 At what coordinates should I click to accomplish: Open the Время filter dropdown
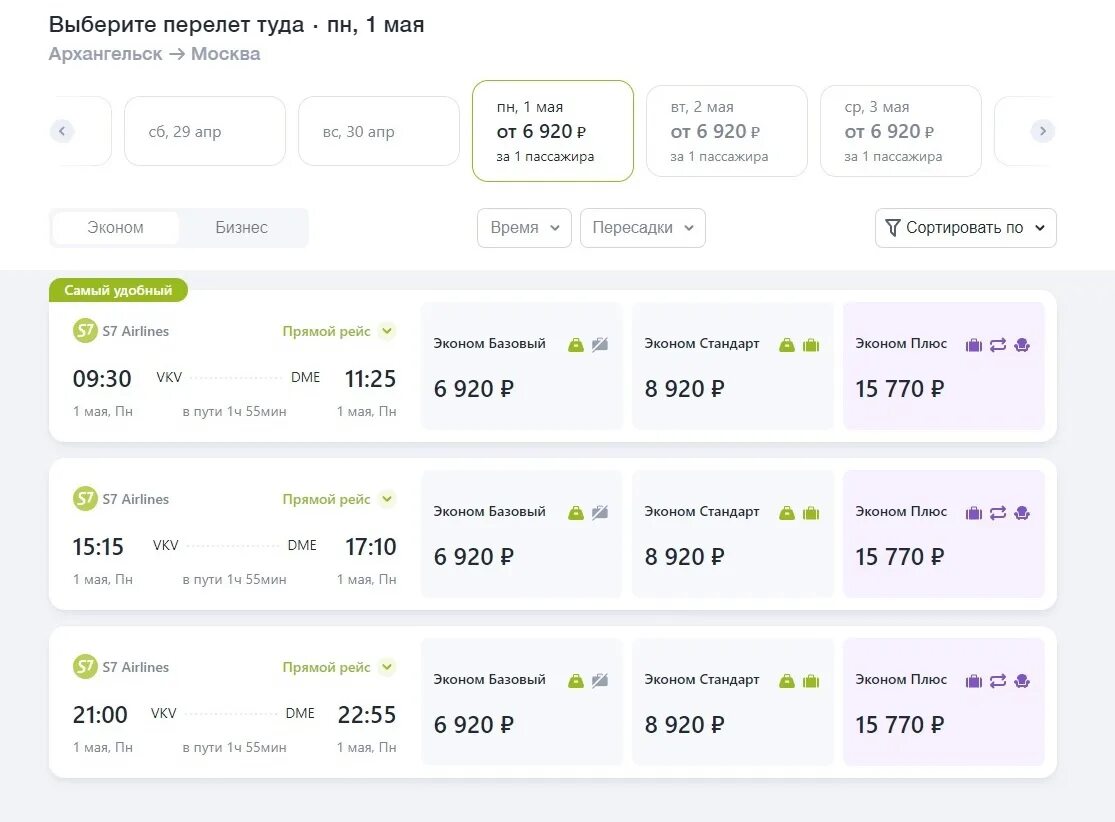[x=524, y=228]
